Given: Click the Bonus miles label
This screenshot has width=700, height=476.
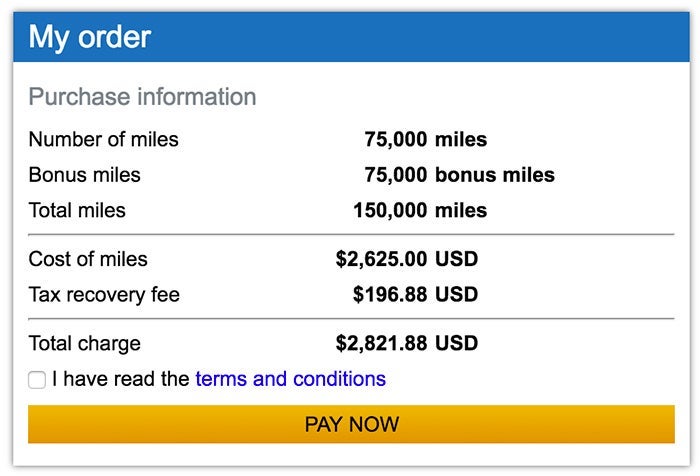Looking at the screenshot, I should tap(84, 175).
